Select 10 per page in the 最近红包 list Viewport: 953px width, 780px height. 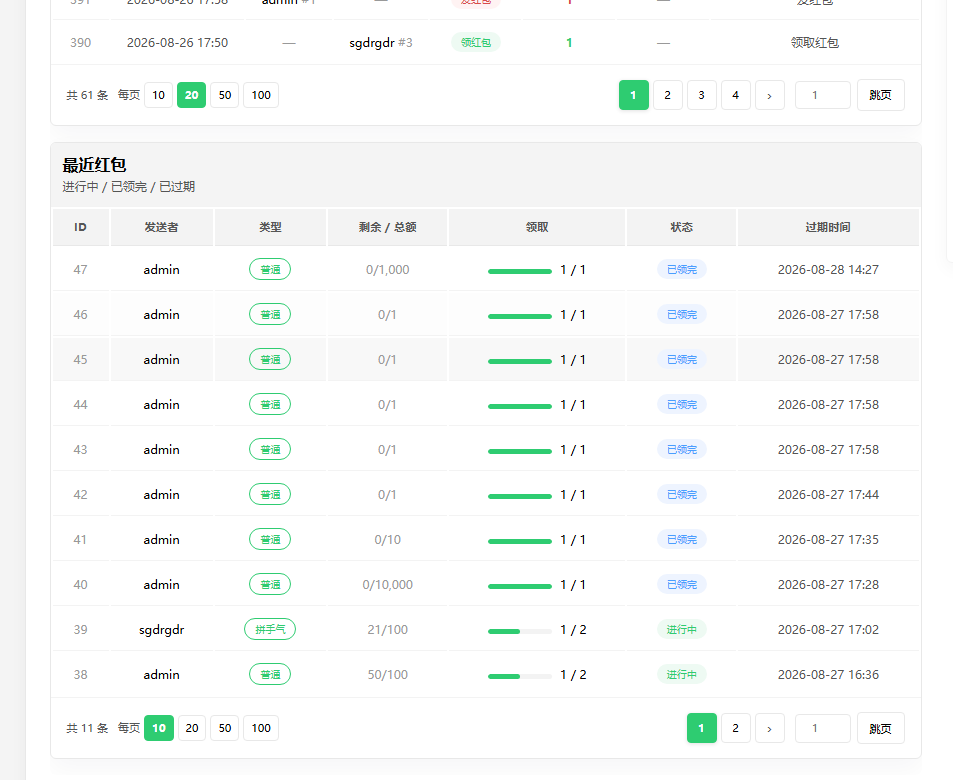pyautogui.click(x=159, y=728)
